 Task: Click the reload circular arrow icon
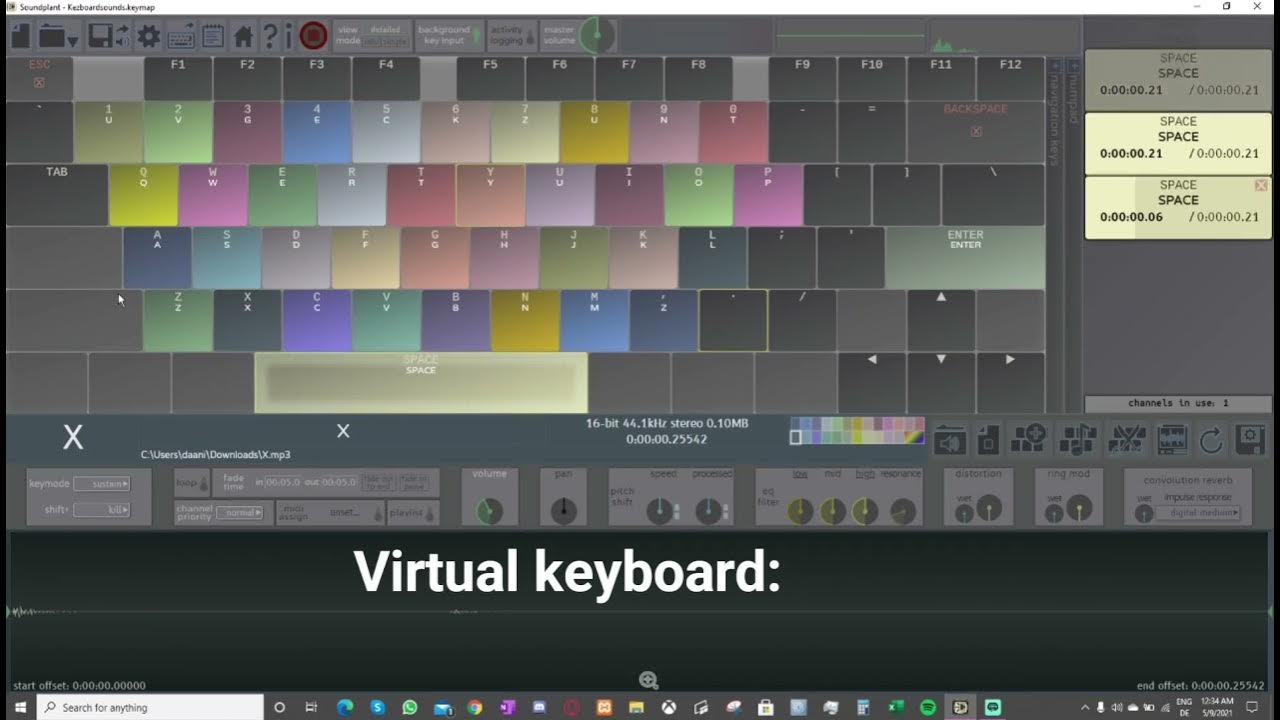tap(1211, 439)
